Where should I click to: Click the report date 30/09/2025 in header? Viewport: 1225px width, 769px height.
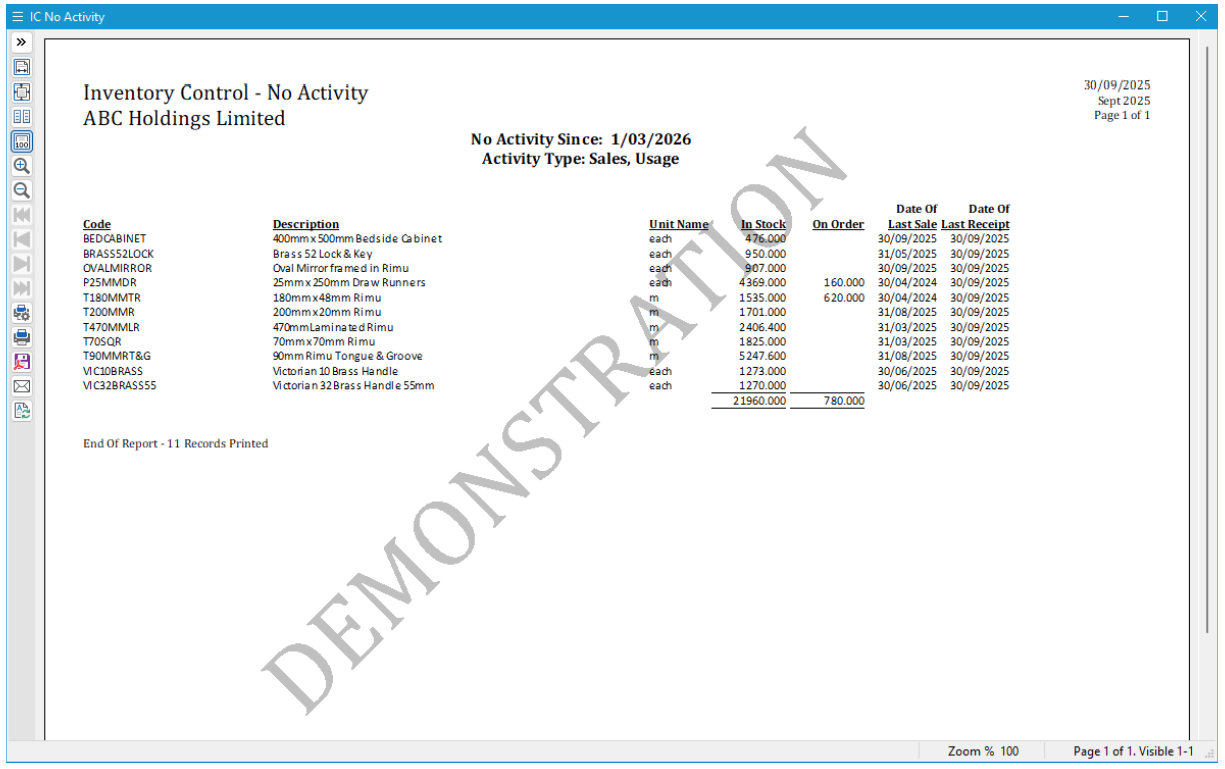(1117, 85)
